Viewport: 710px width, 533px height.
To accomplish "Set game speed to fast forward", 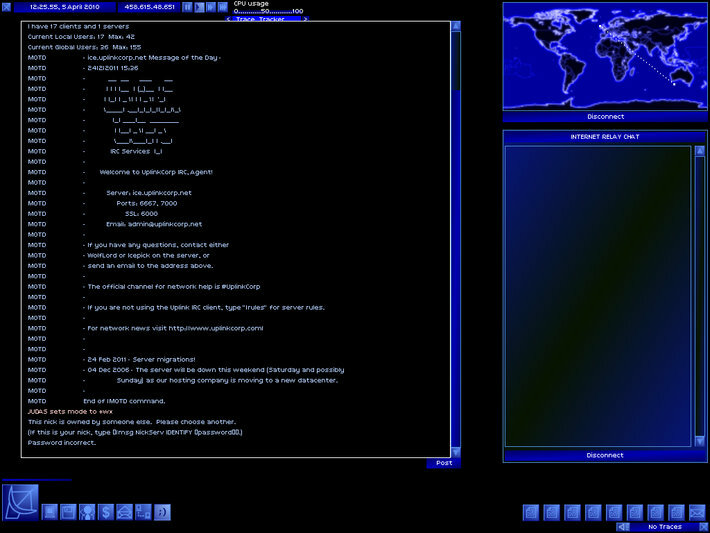I will pyautogui.click(x=211, y=6).
